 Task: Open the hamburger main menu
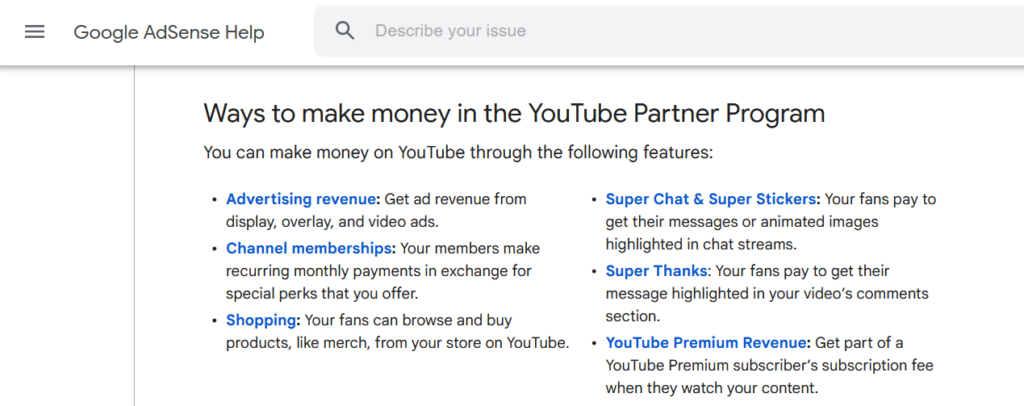pos(35,32)
